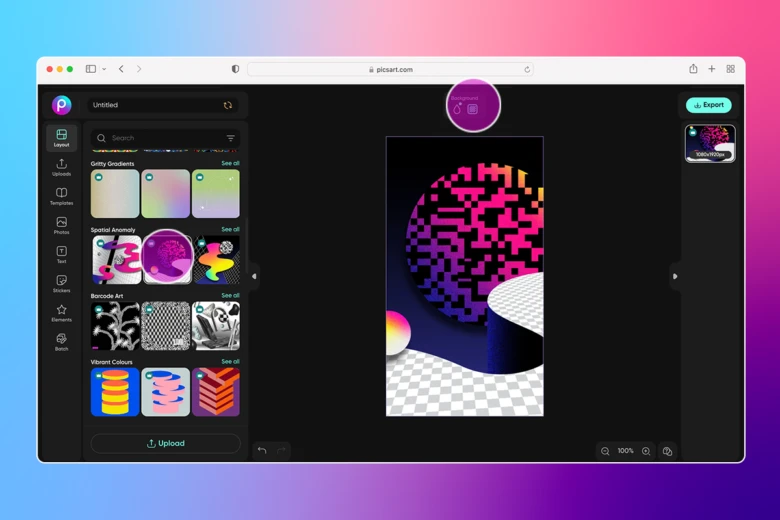780x520 pixels.
Task: Pick the background color droplet icon
Action: pyautogui.click(x=458, y=109)
